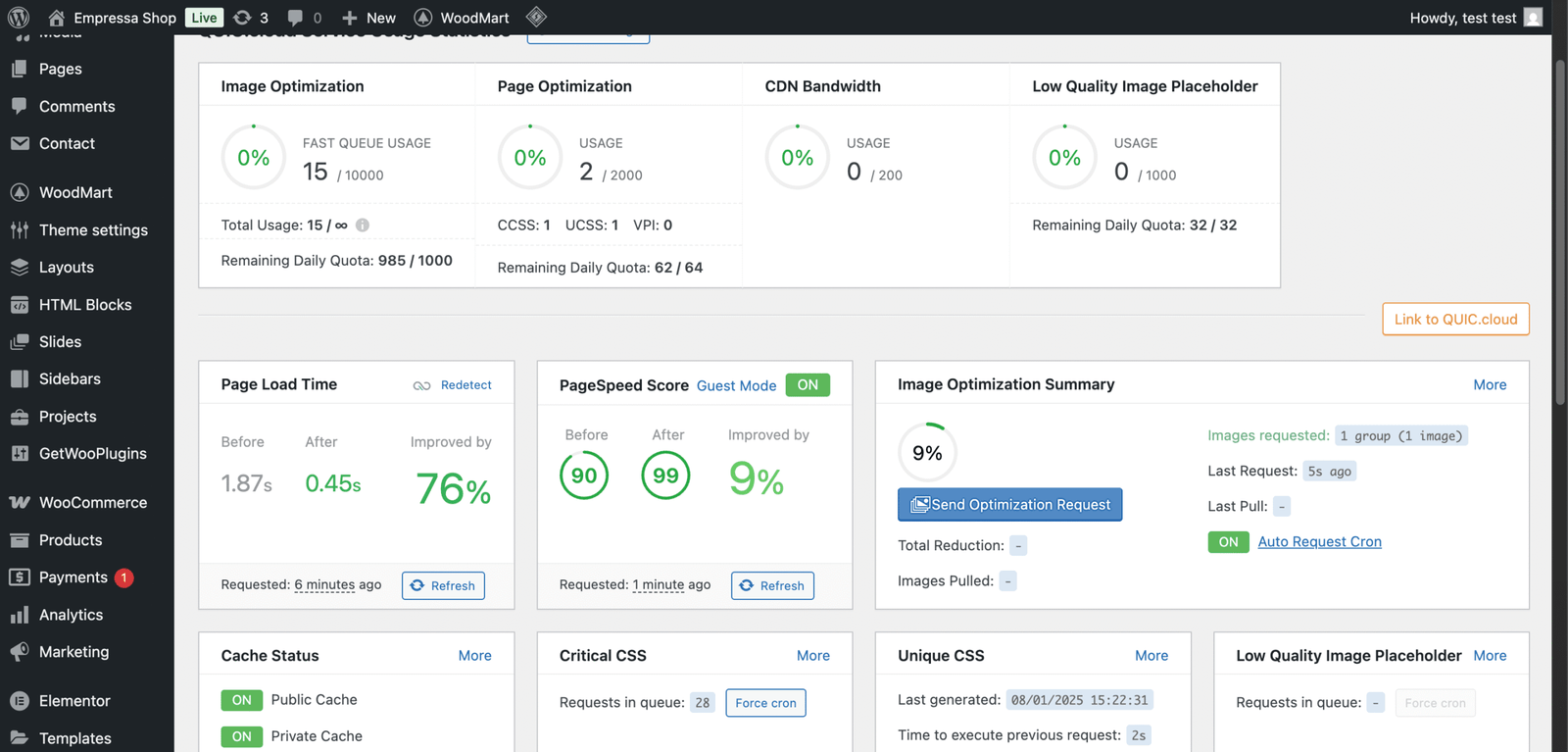The width and height of the screenshot is (1568, 752).
Task: Toggle the Auto Request Cron ON badge
Action: [1228, 542]
